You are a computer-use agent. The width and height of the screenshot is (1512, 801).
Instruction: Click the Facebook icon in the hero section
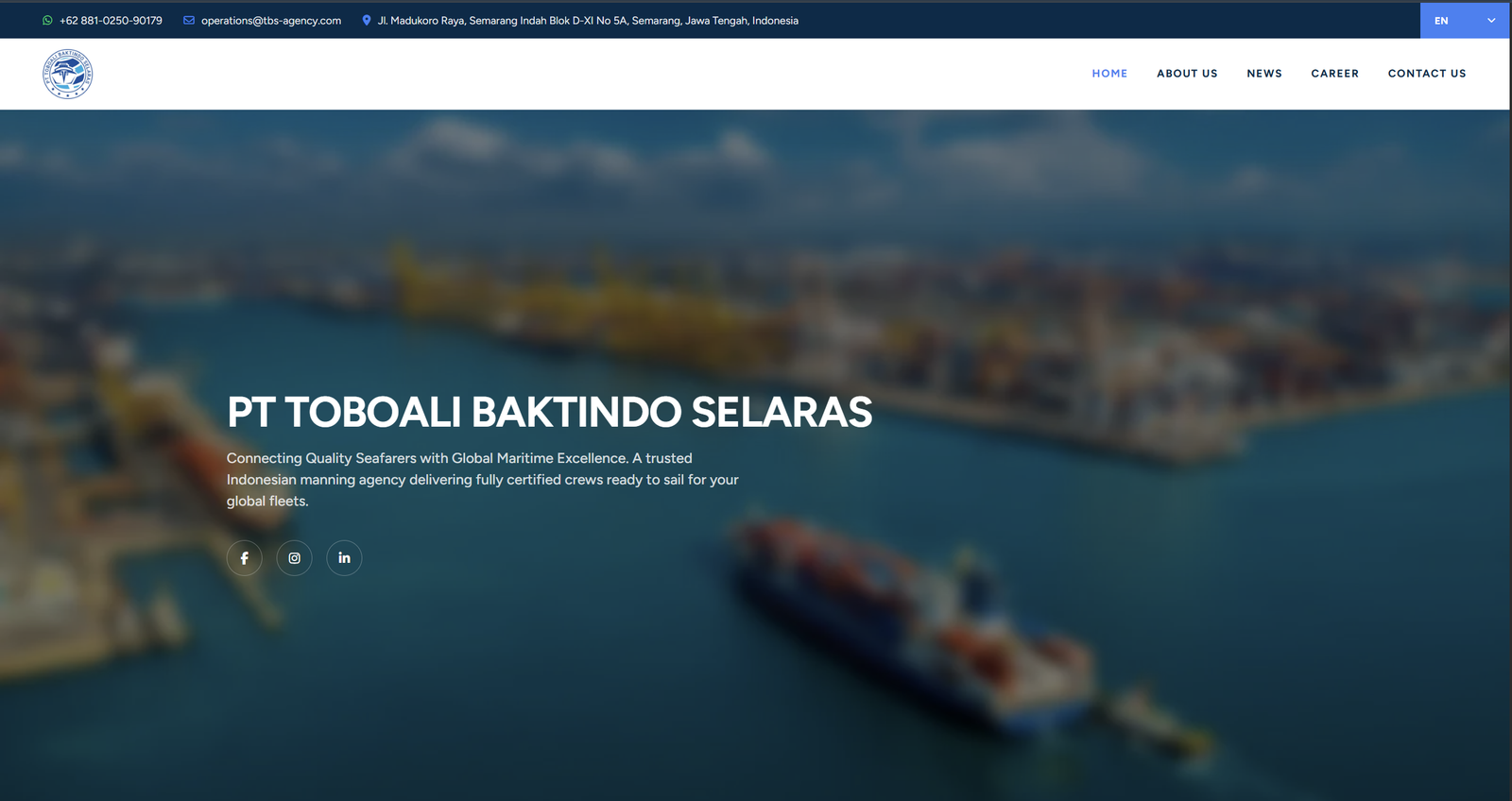click(244, 558)
